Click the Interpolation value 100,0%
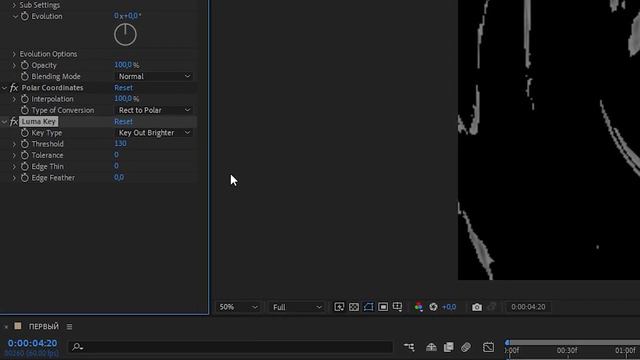640x360 pixels. (x=127, y=98)
